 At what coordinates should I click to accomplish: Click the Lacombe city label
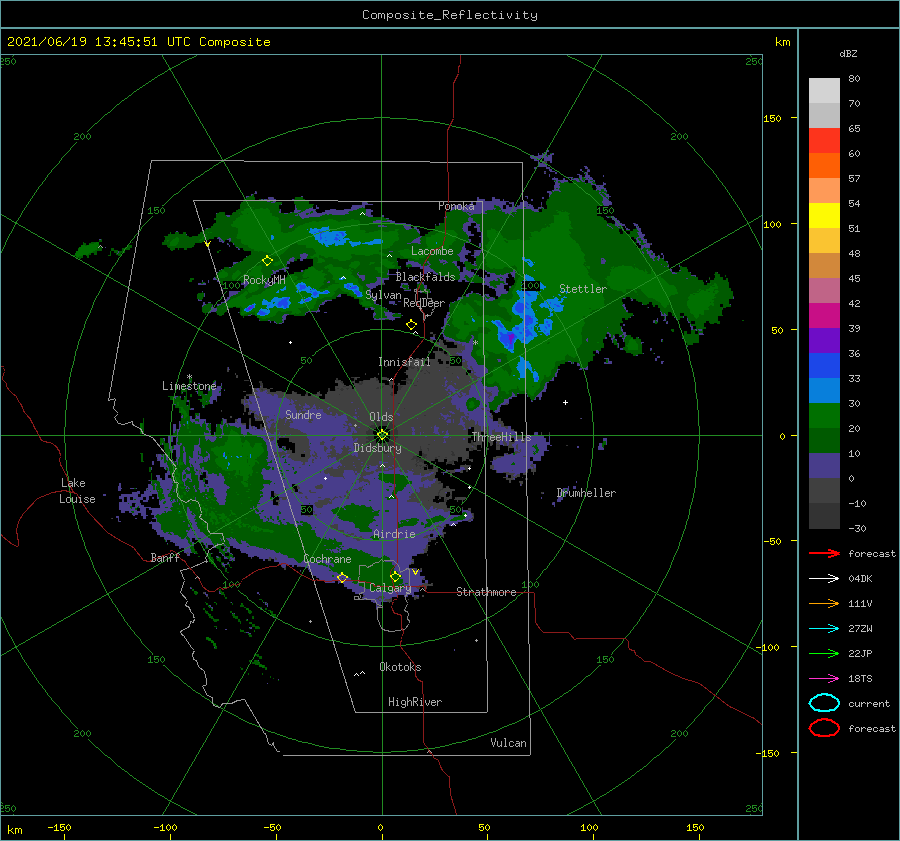432,251
